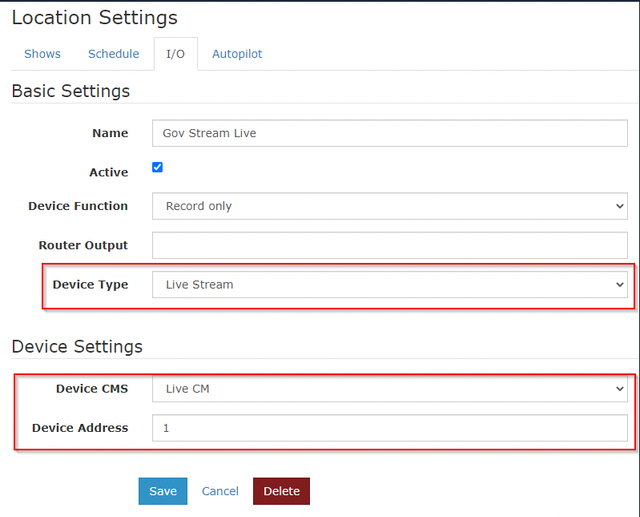Click the bold Active label text
This screenshot has width=640, height=517.
(x=109, y=172)
